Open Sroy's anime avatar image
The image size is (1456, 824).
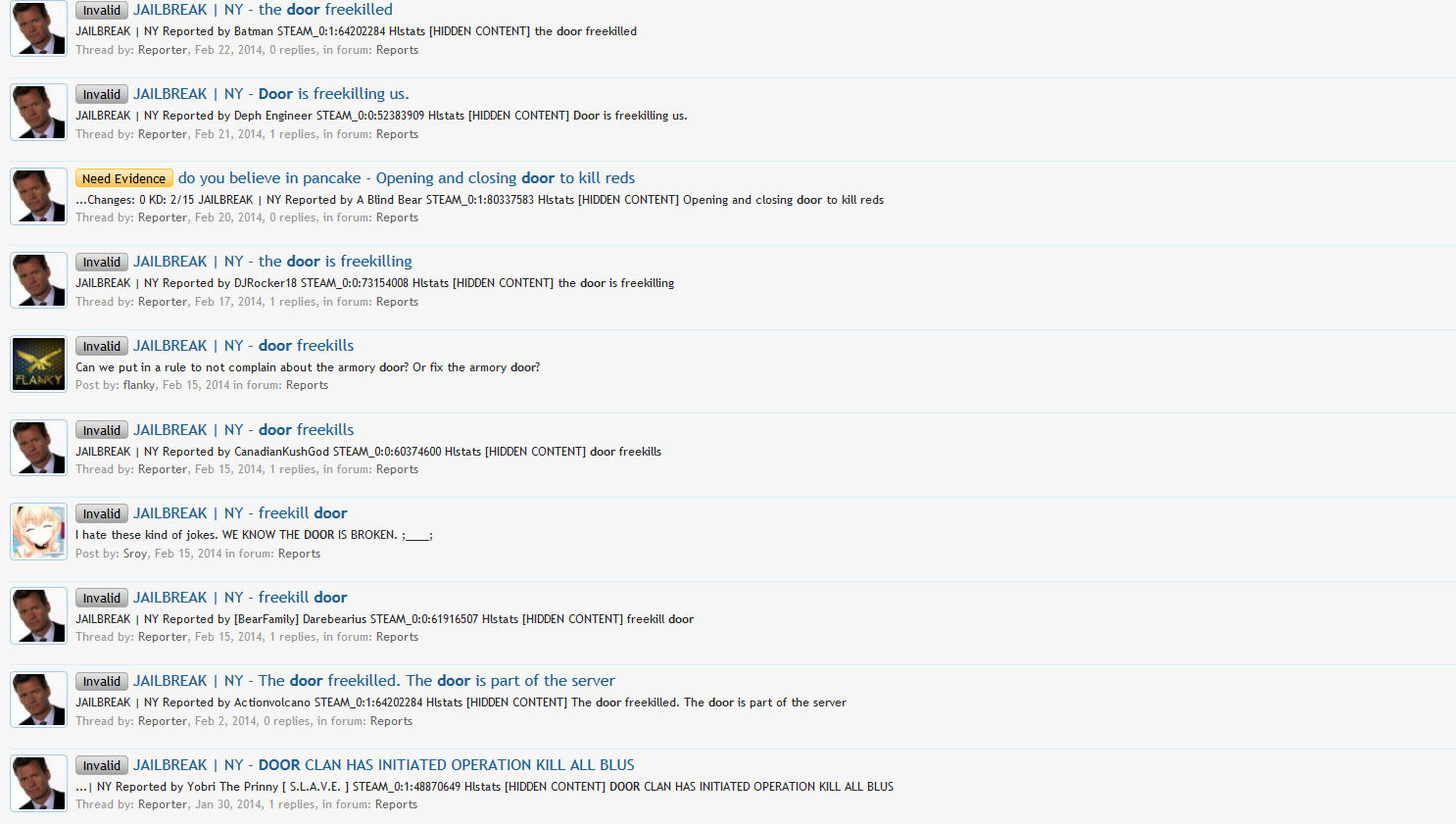point(39,531)
